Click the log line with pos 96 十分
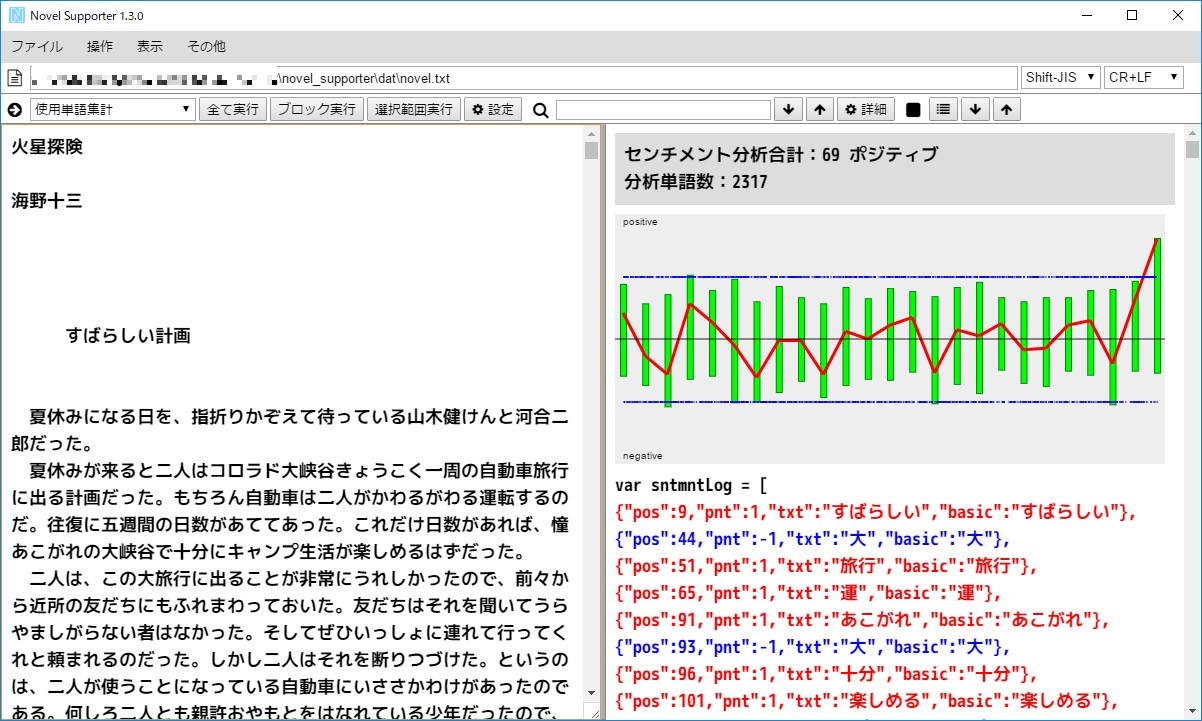 [x=828, y=674]
